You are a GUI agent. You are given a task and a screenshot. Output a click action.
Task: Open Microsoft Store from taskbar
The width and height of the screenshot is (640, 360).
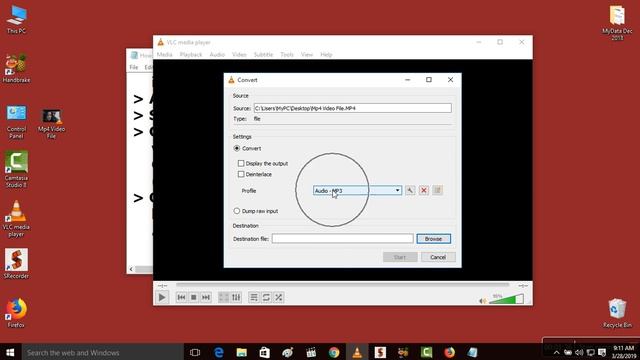click(x=264, y=352)
